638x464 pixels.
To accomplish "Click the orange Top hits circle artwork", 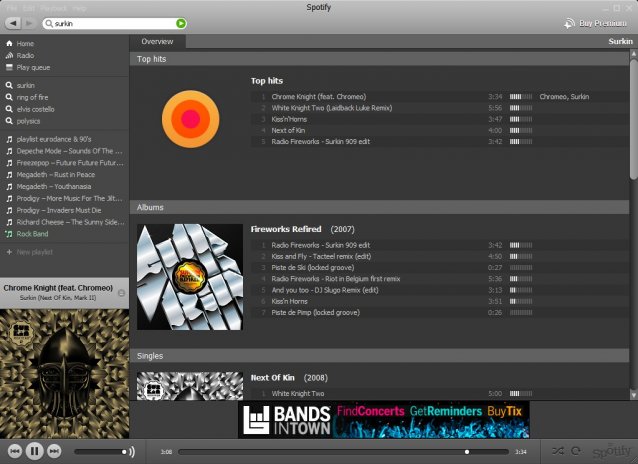I will click(190, 119).
